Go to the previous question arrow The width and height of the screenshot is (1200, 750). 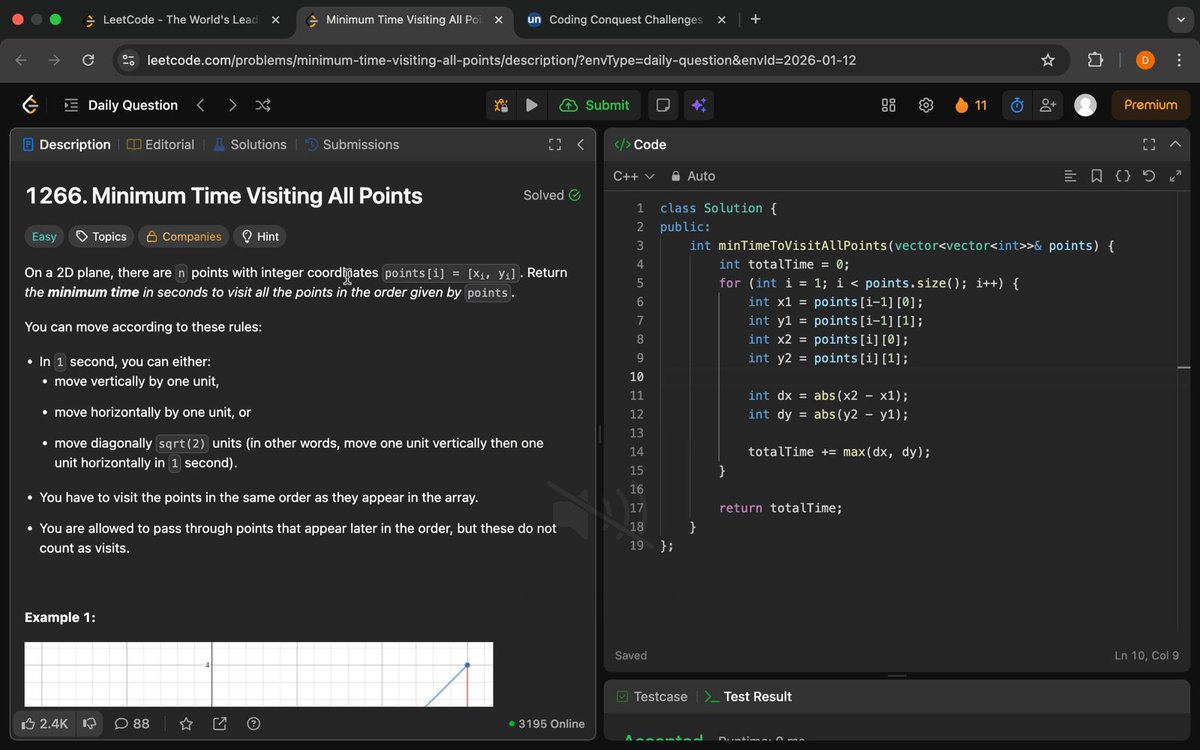200,105
